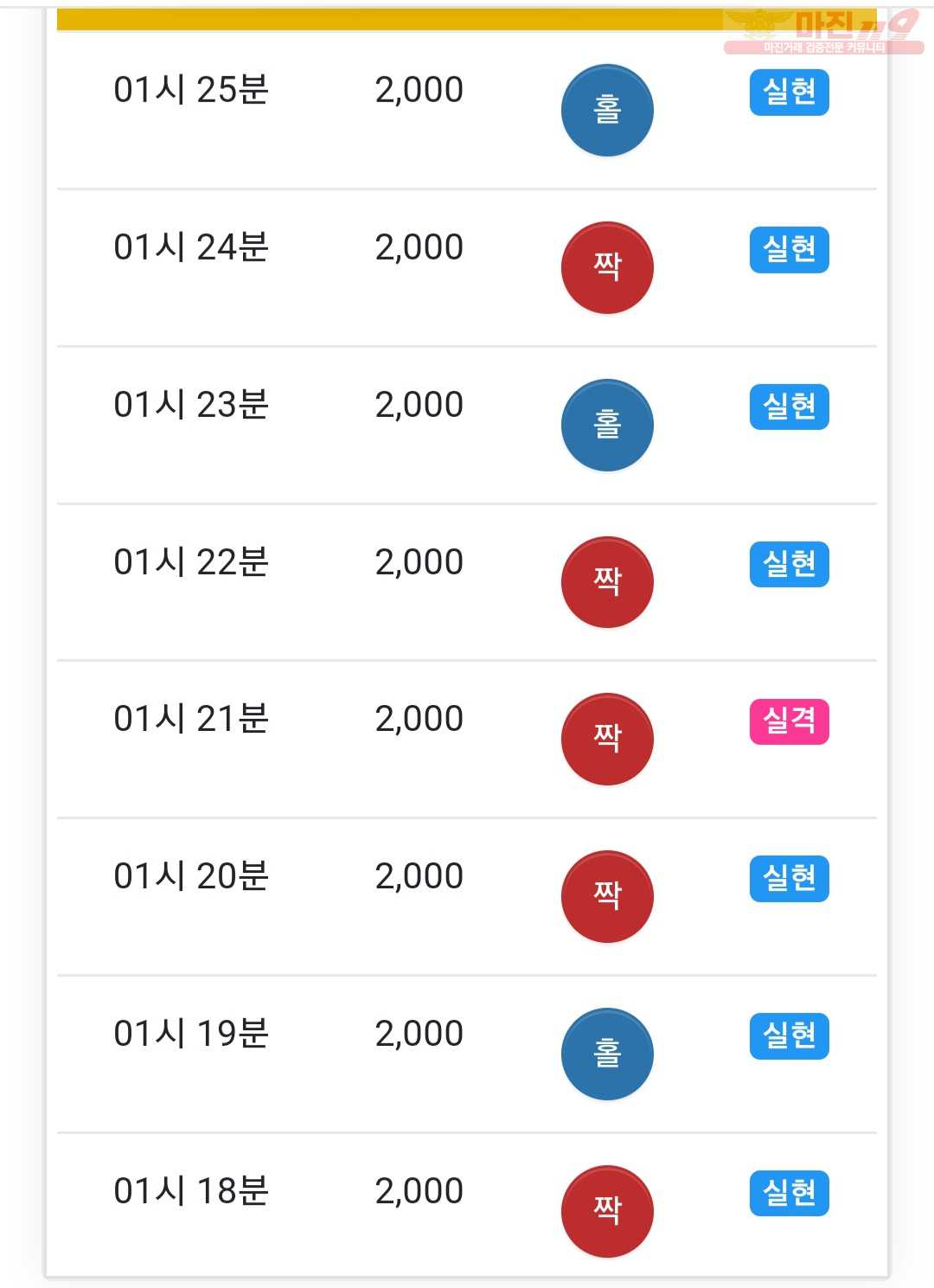Image resolution: width=934 pixels, height=1288 pixels.
Task: Tap the blue 홀 circle at 01시 19분
Action: pos(607,1054)
